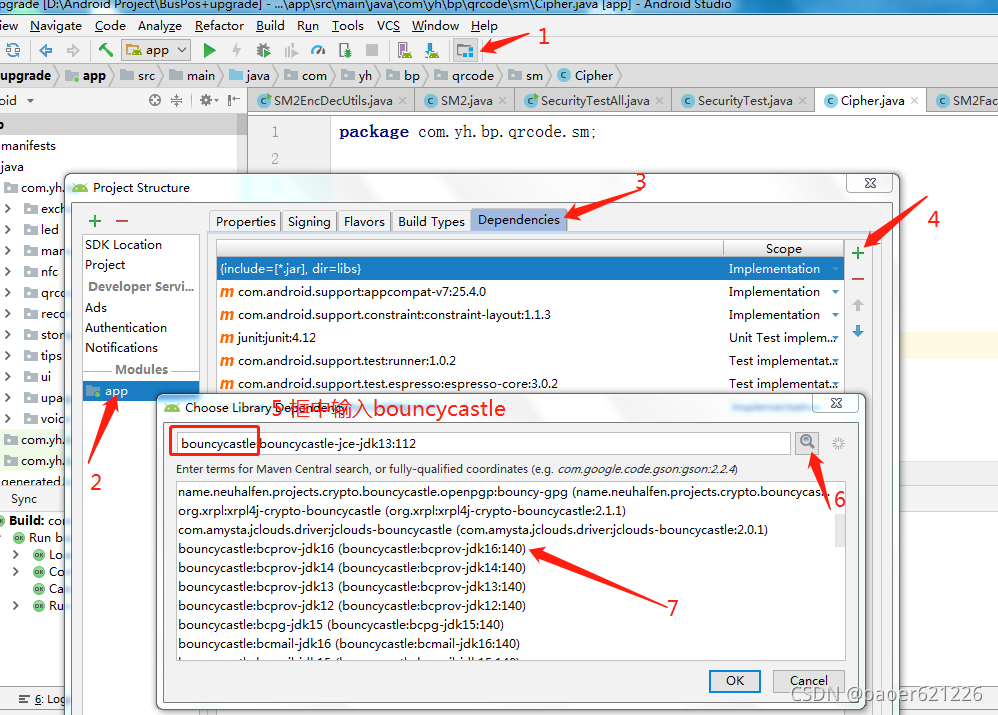
Task: Click Cancel in Choose Library Dependency
Action: pos(808,681)
